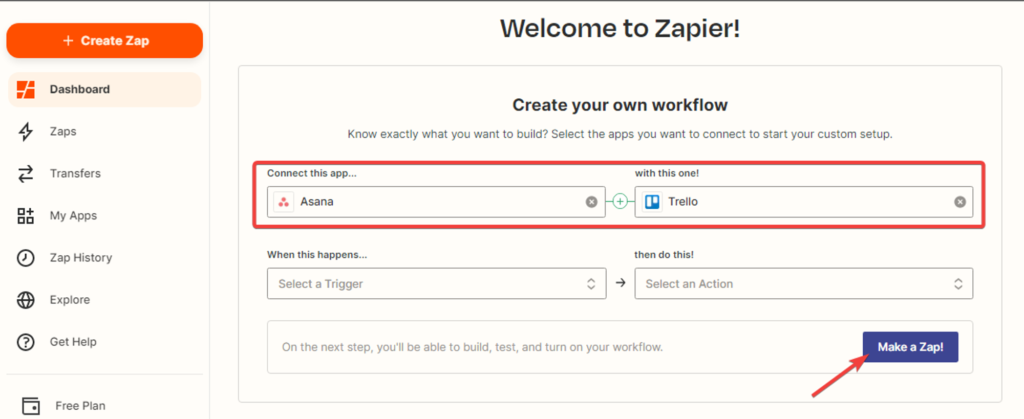
Task: Click the orange Dashboard icon in sidebar
Action: tap(27, 89)
